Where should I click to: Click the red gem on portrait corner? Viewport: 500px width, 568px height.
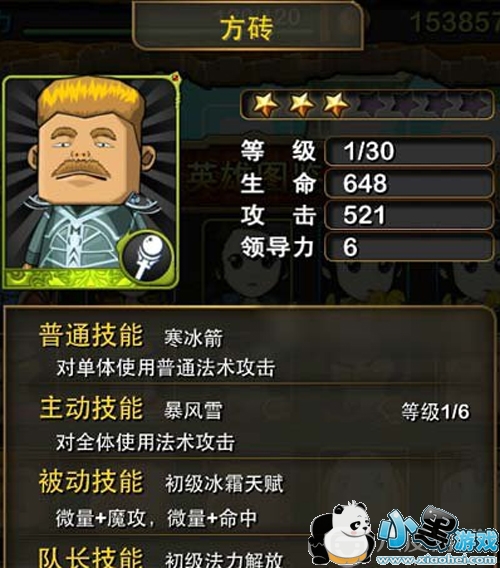[x=176, y=77]
